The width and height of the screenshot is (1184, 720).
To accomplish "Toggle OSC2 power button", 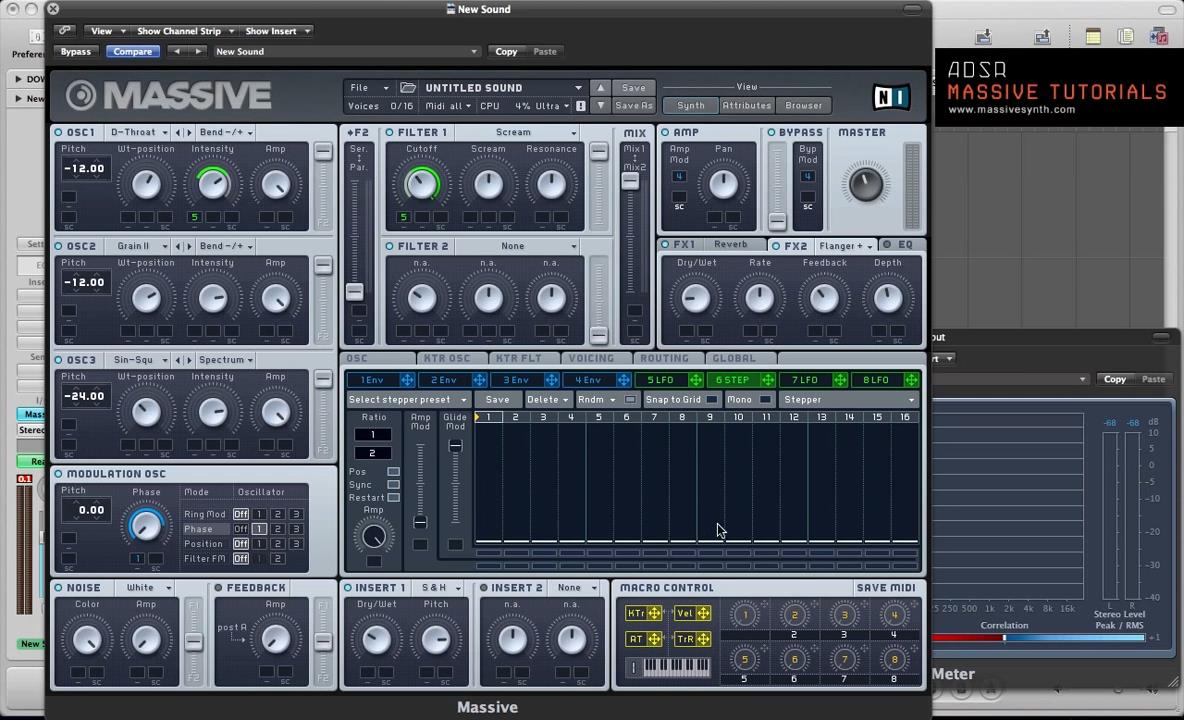I will click(59, 246).
